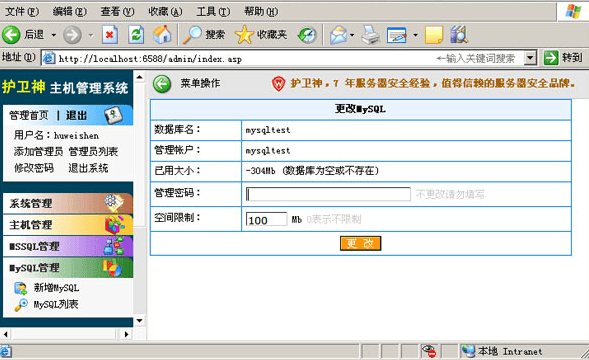Open the 收藏(A) menu
The height and width of the screenshot is (360, 589).
tap(165, 12)
